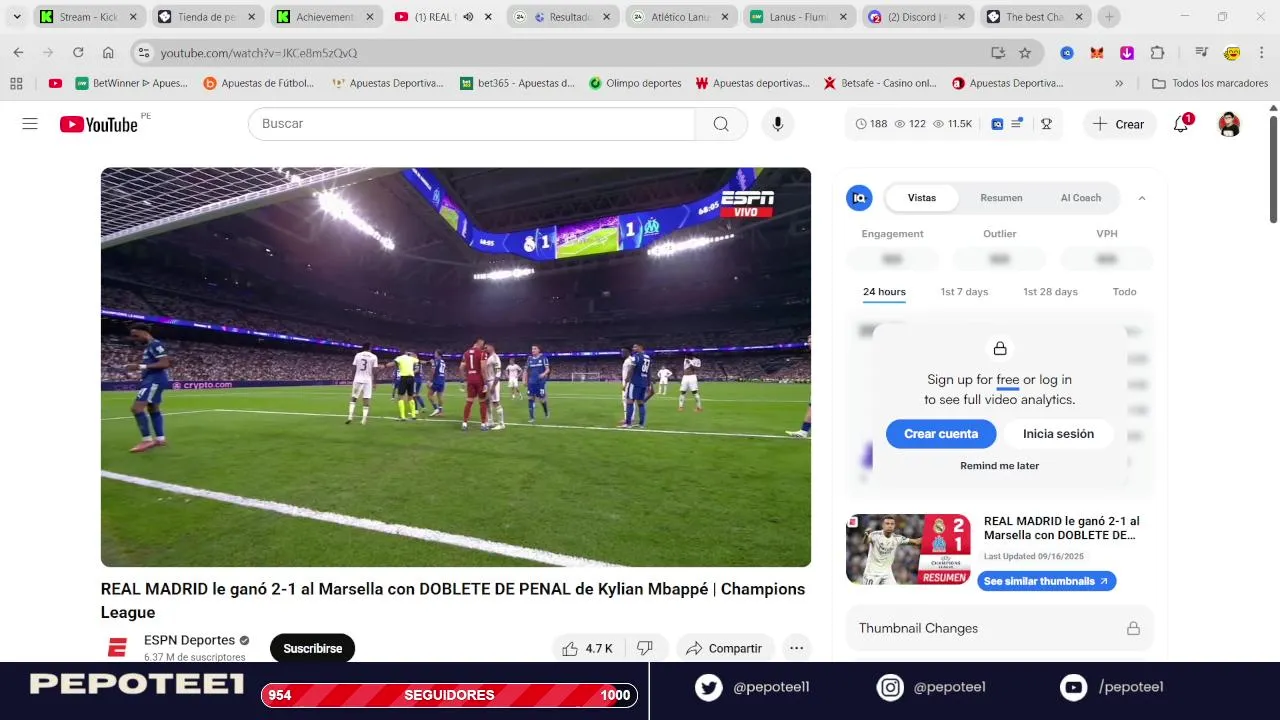Open ESPN Deportes channel name

pyautogui.click(x=189, y=640)
